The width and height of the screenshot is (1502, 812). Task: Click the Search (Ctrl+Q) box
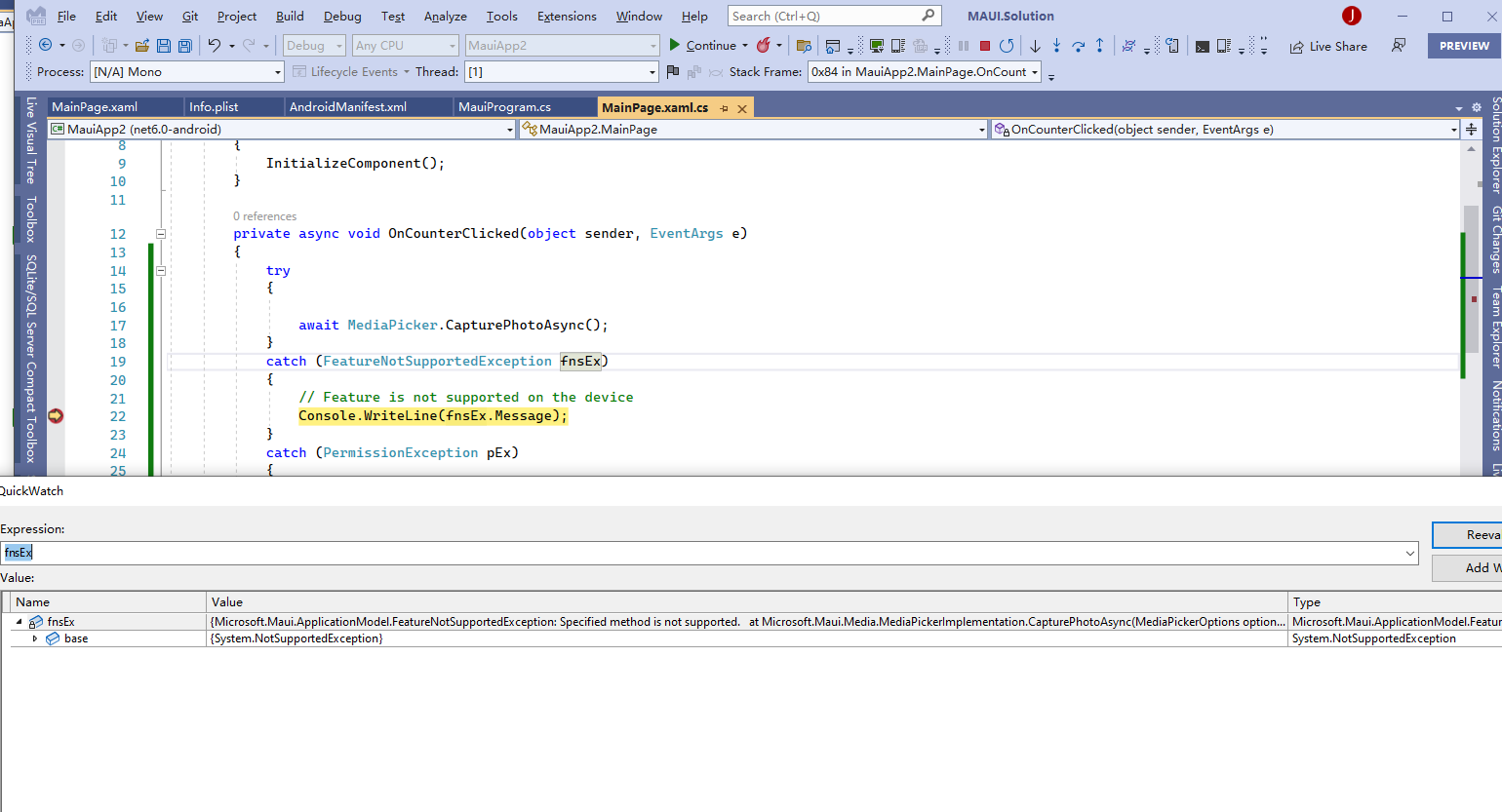point(834,16)
